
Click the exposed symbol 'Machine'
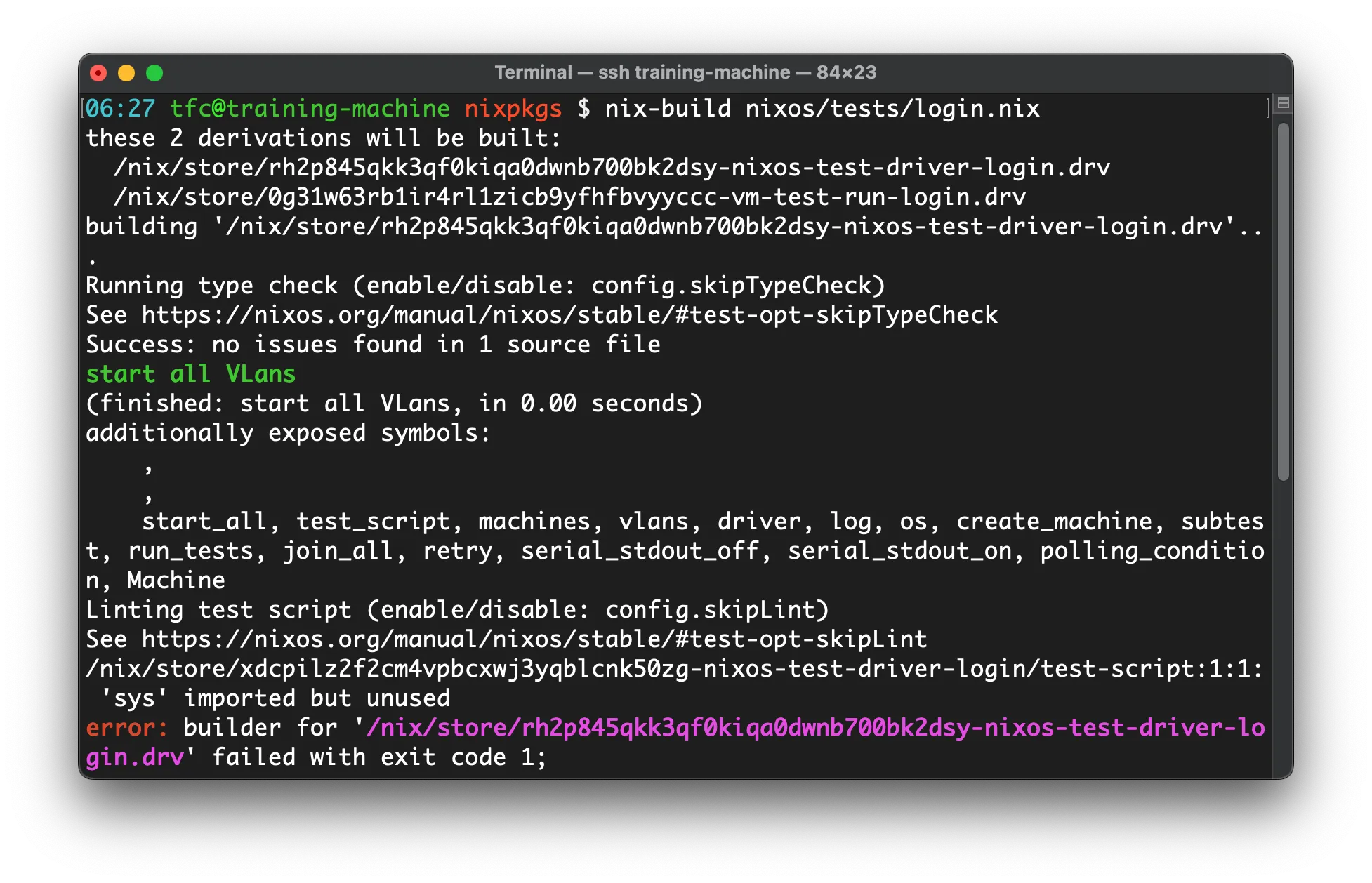tap(174, 580)
